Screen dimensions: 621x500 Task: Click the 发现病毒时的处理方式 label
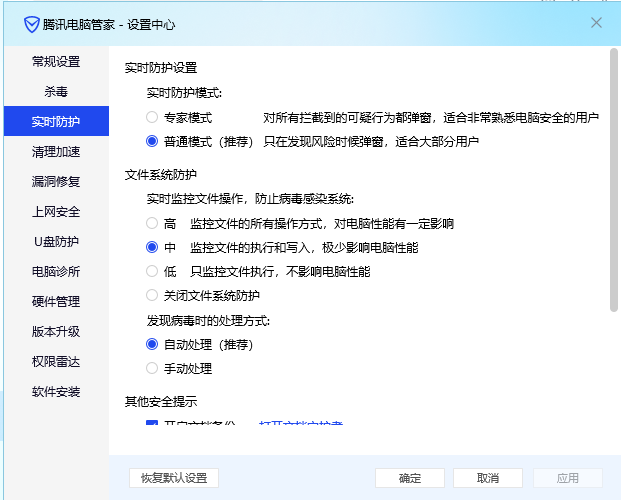pos(208,321)
